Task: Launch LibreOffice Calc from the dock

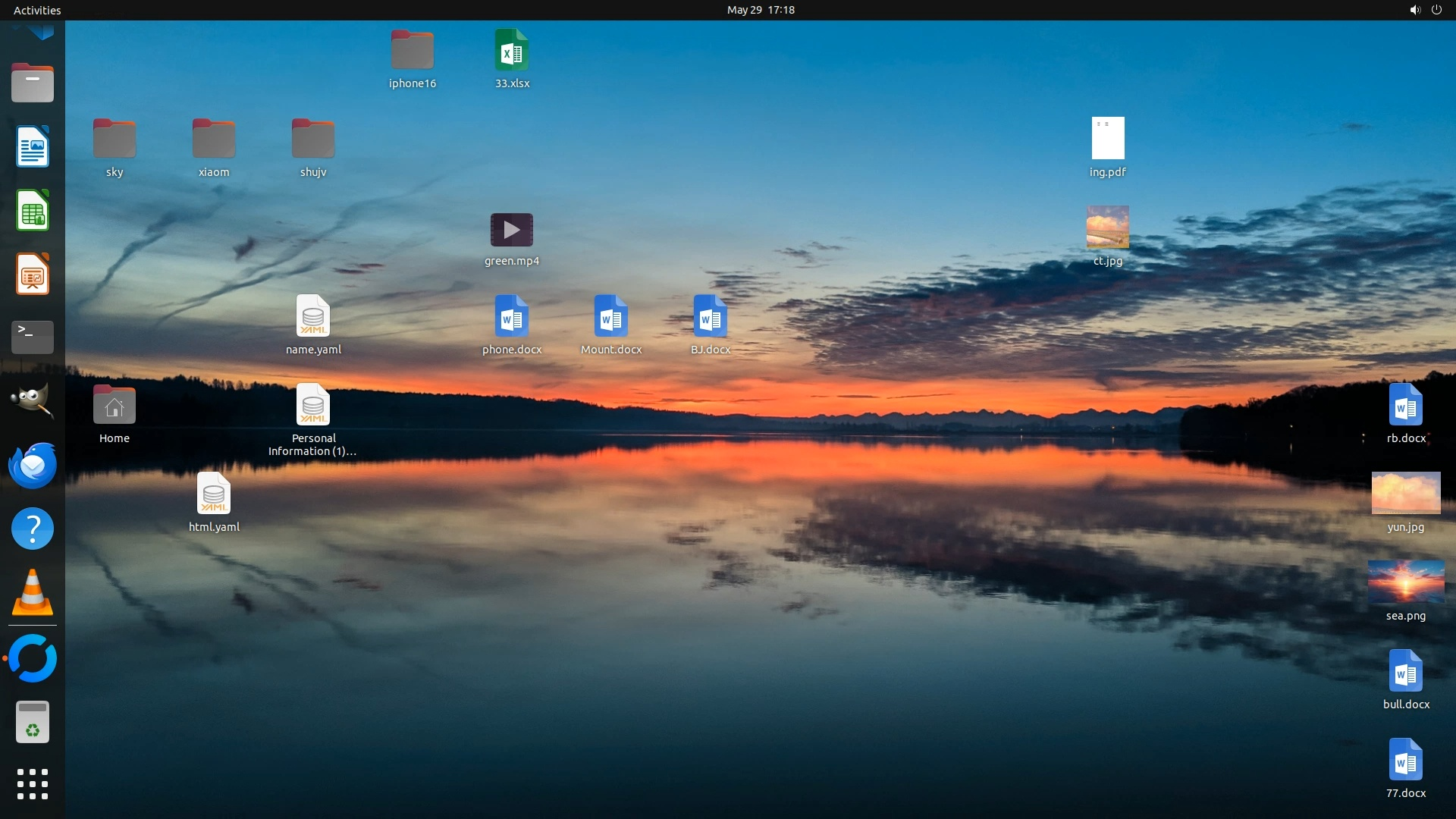Action: (33, 210)
